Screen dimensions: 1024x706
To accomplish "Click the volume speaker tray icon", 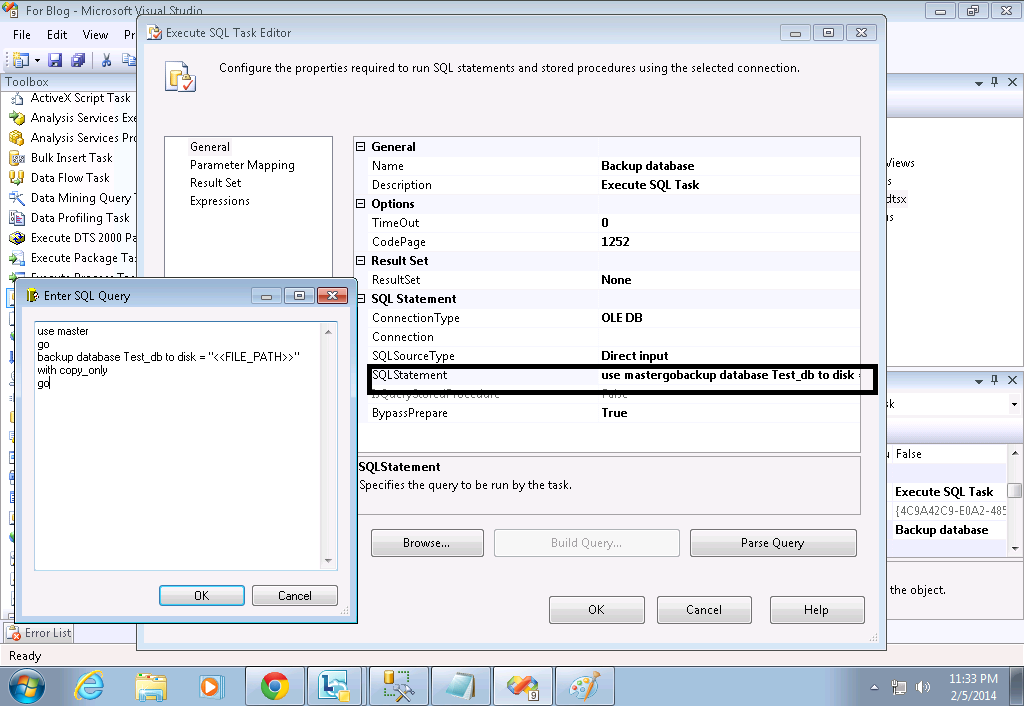I will [923, 687].
